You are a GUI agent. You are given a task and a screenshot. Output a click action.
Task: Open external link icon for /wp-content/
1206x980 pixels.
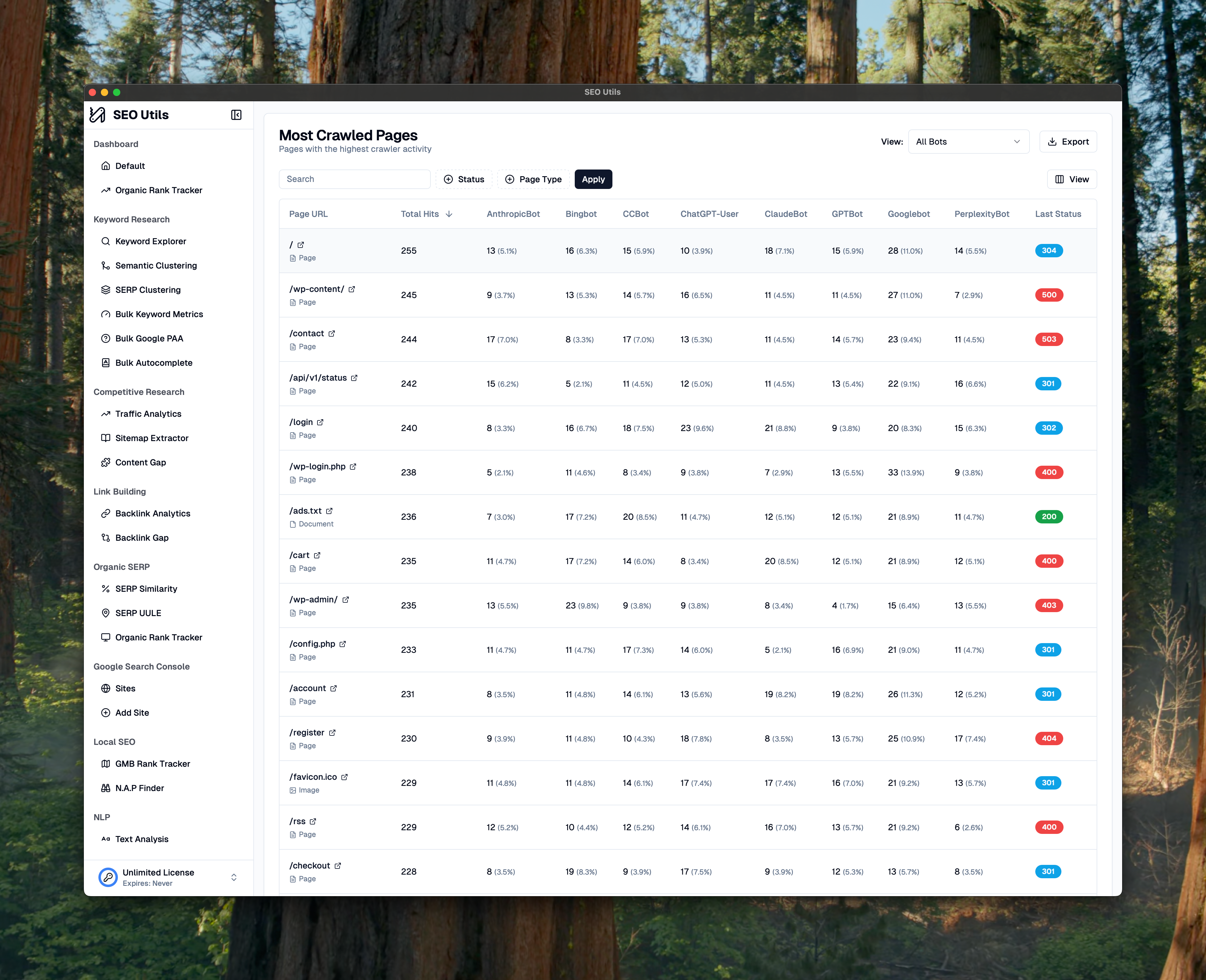click(352, 290)
